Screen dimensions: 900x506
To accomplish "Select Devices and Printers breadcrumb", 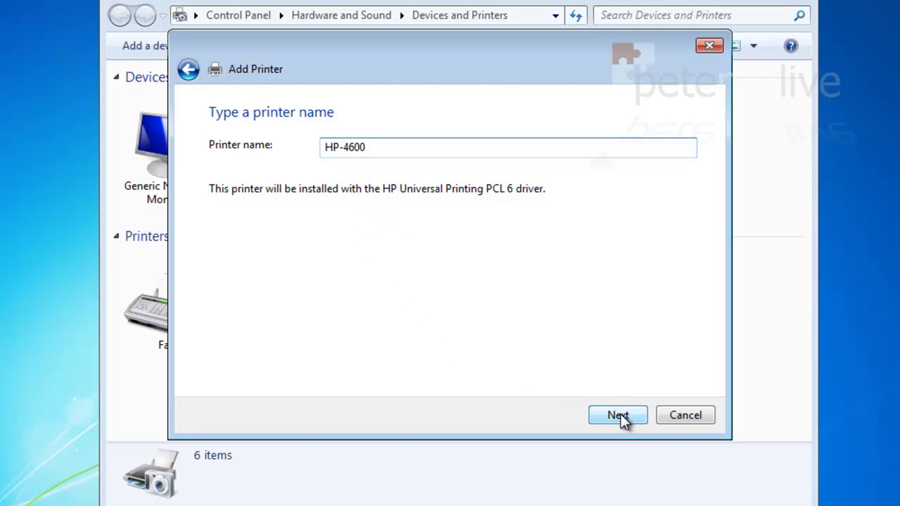I will coord(460,15).
